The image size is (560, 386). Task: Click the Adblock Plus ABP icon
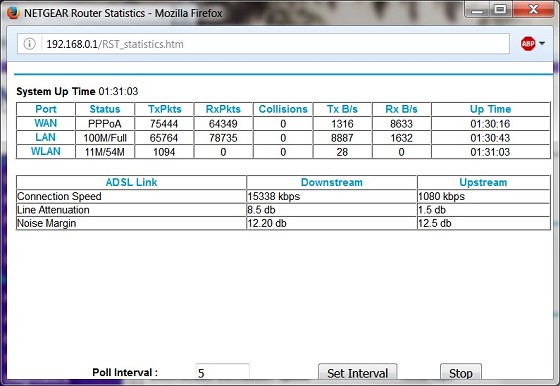(528, 44)
